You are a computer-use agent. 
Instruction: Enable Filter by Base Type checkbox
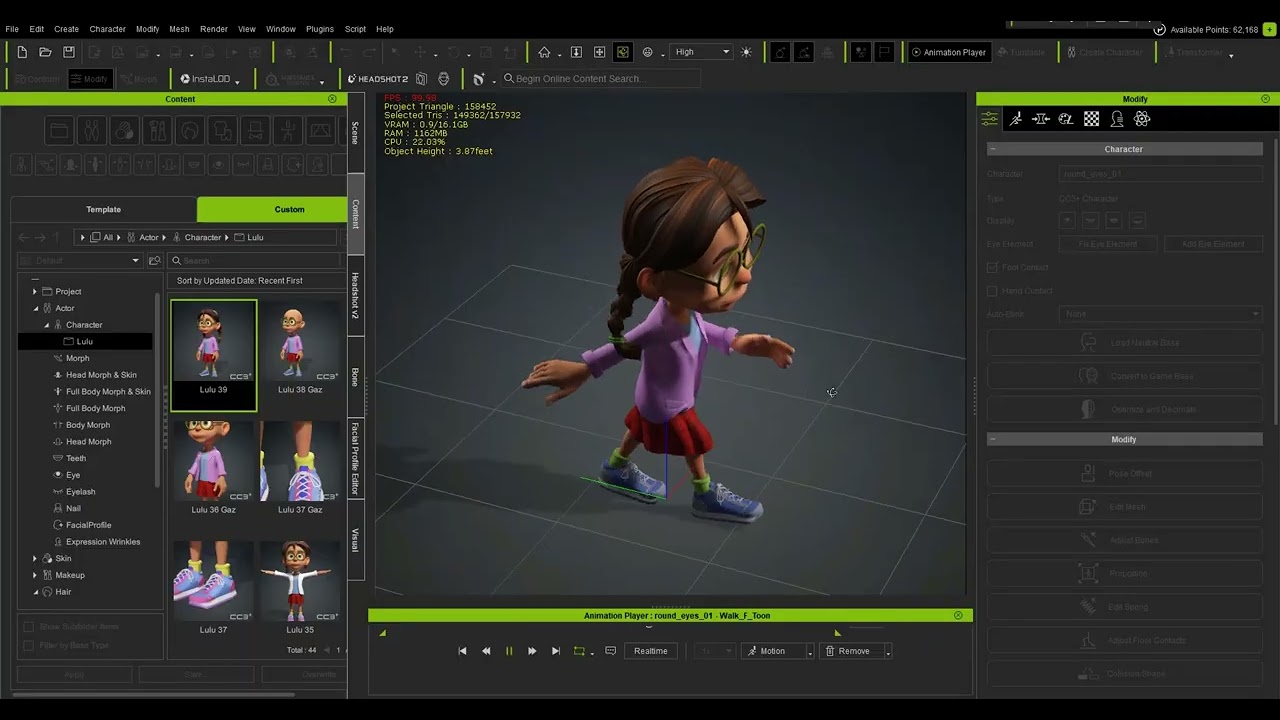coord(28,645)
